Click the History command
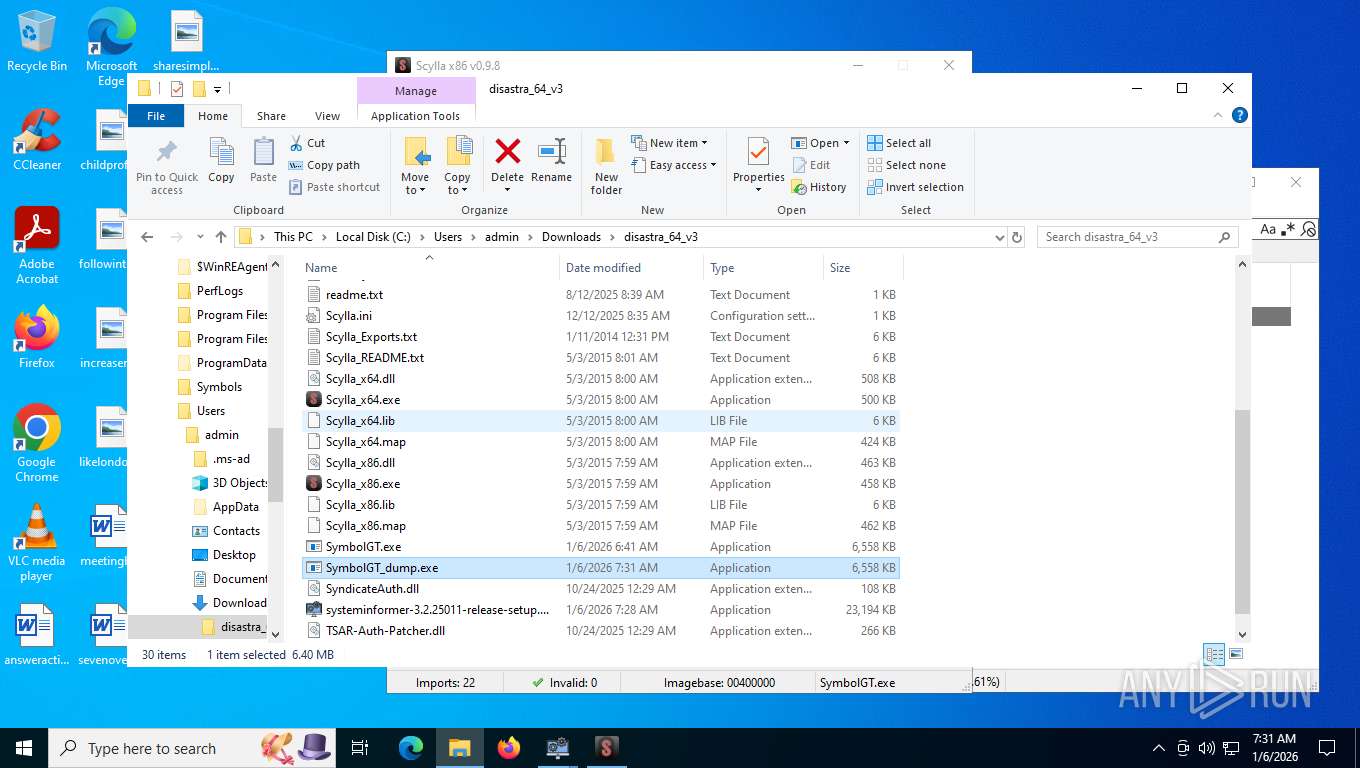This screenshot has width=1360, height=768. click(819, 187)
